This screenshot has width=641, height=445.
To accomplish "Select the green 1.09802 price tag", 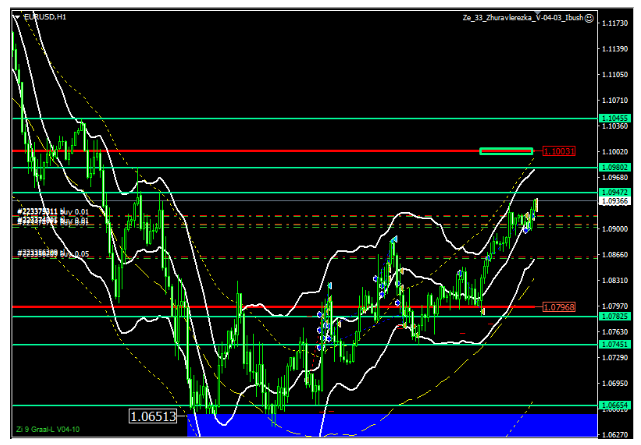I will pos(613,167).
